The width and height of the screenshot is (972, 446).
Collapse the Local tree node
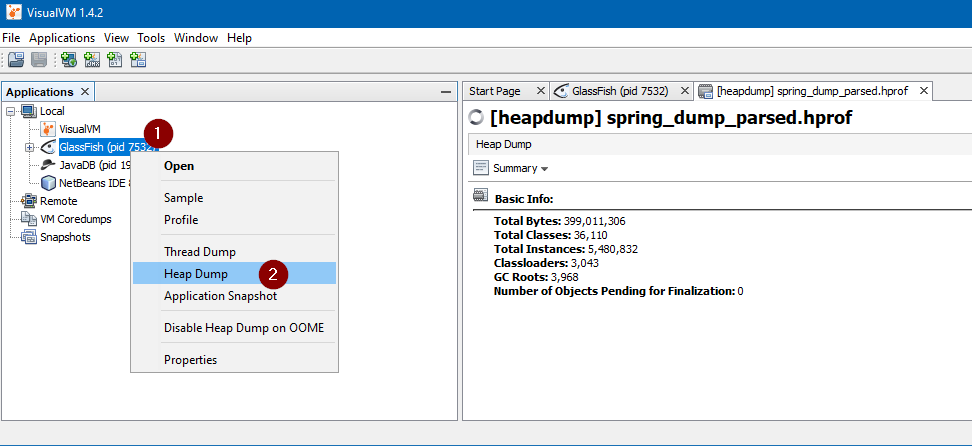tap(10, 112)
